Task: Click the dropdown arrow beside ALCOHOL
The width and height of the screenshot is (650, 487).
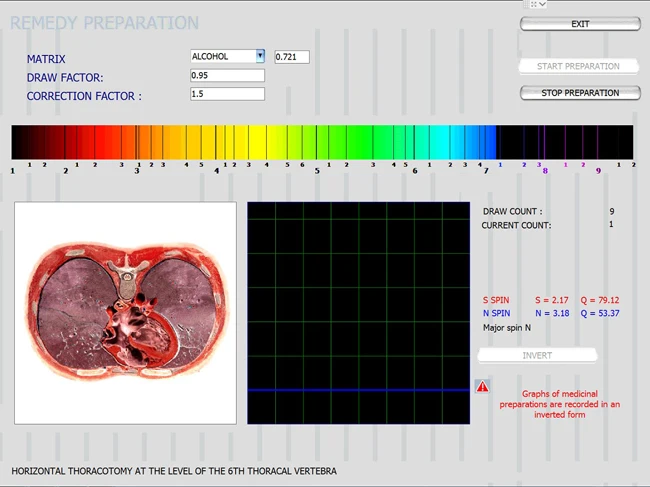Action: click(x=260, y=57)
